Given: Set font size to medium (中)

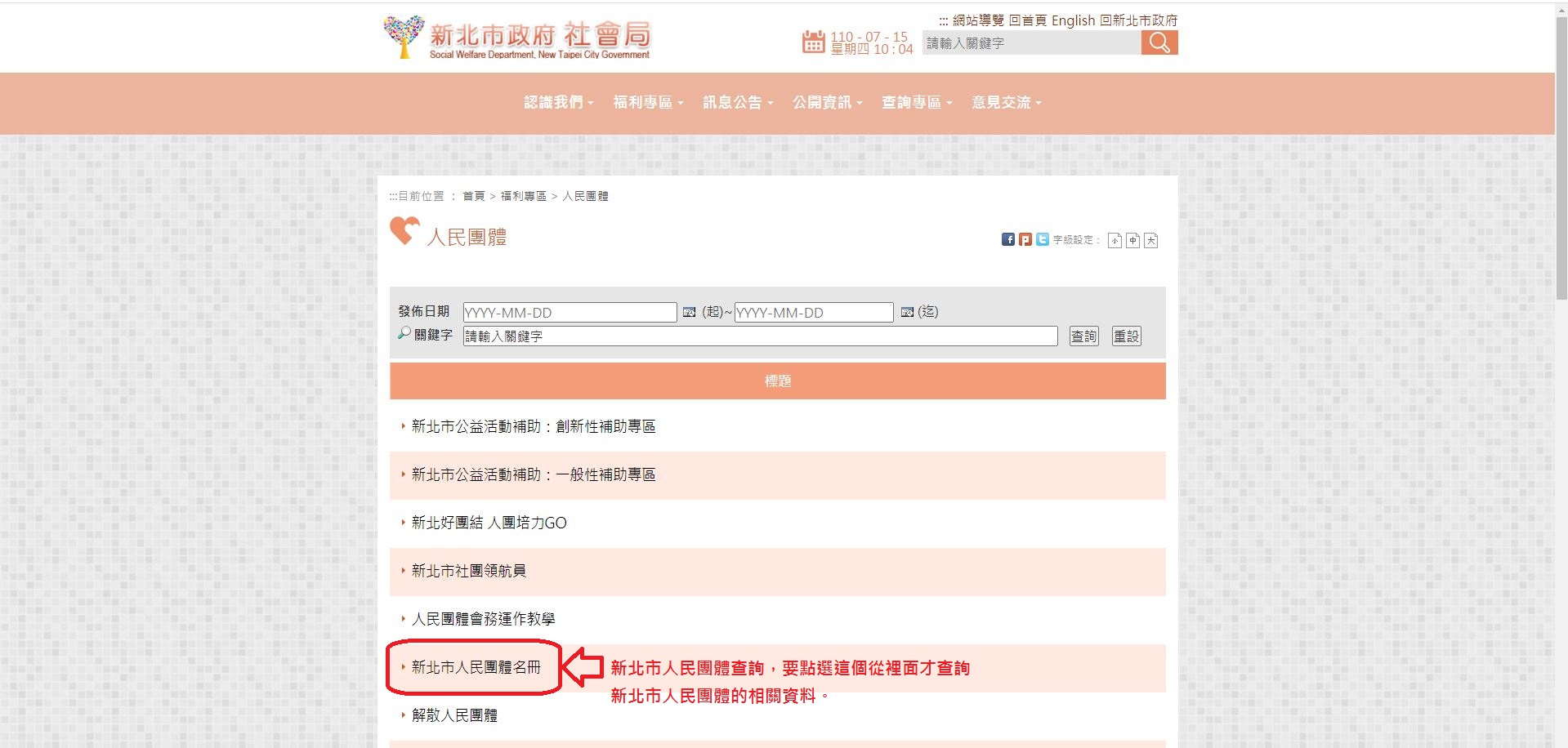Looking at the screenshot, I should [1132, 240].
